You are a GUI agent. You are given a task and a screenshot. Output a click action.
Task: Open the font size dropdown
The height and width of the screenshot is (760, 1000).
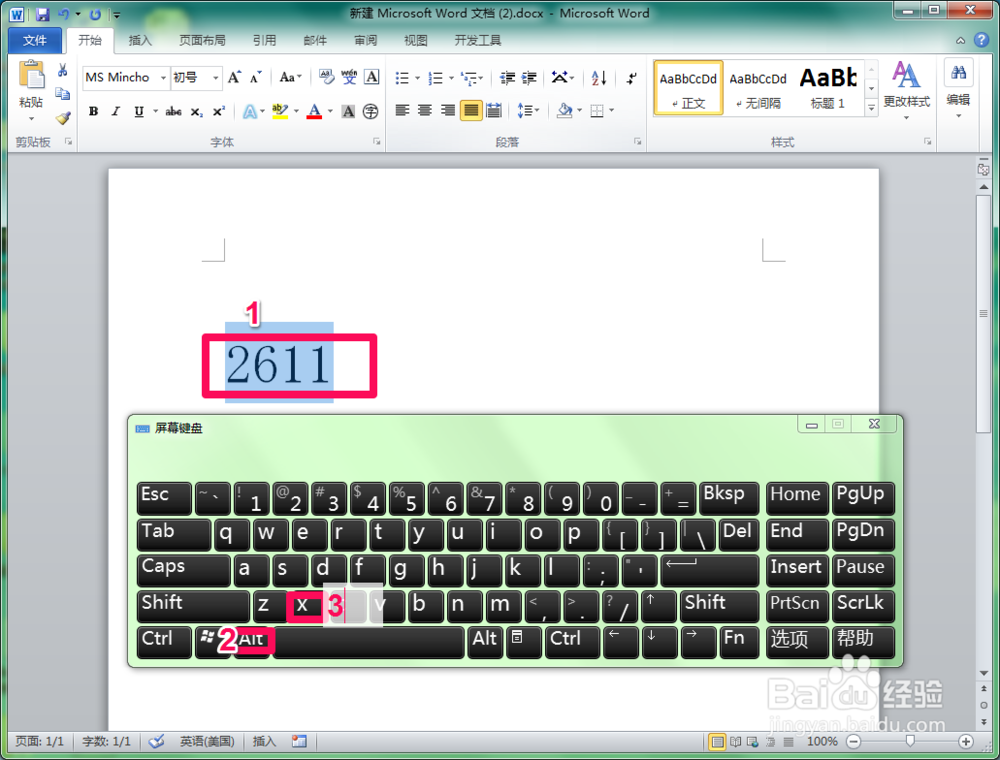[x=216, y=78]
